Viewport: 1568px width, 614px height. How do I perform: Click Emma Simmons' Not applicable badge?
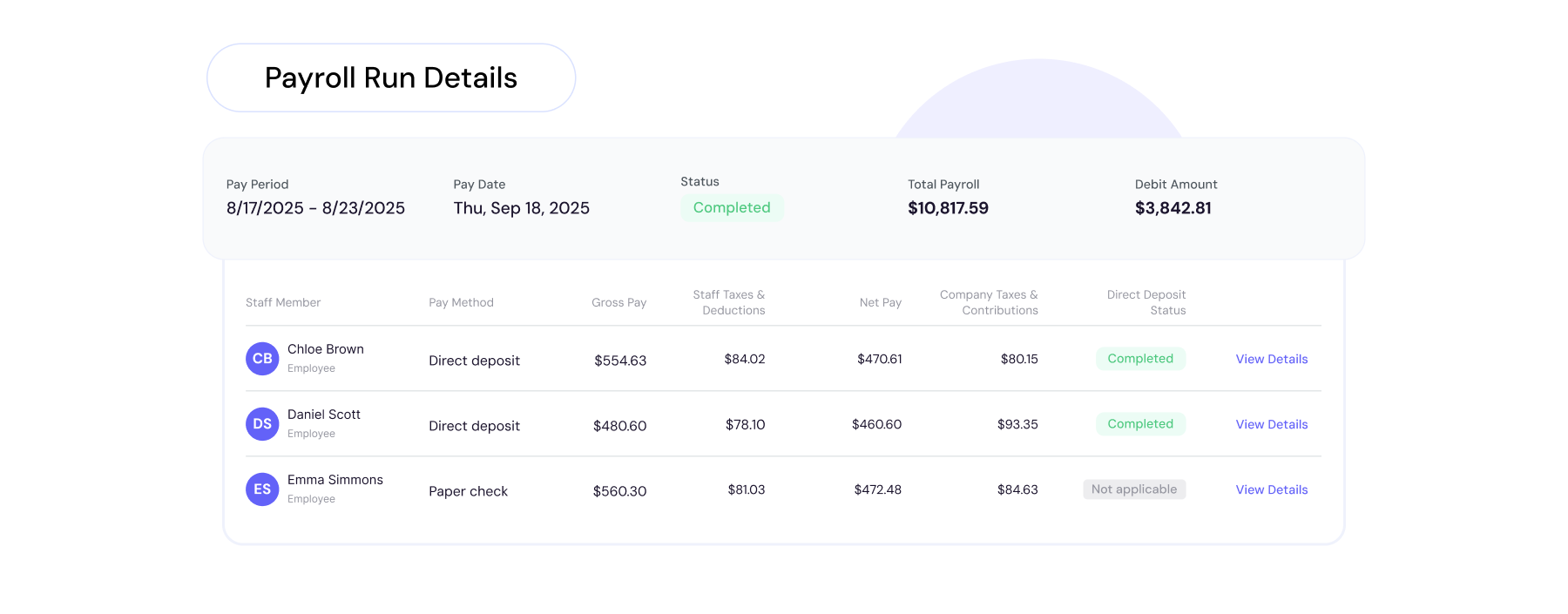tap(1134, 489)
